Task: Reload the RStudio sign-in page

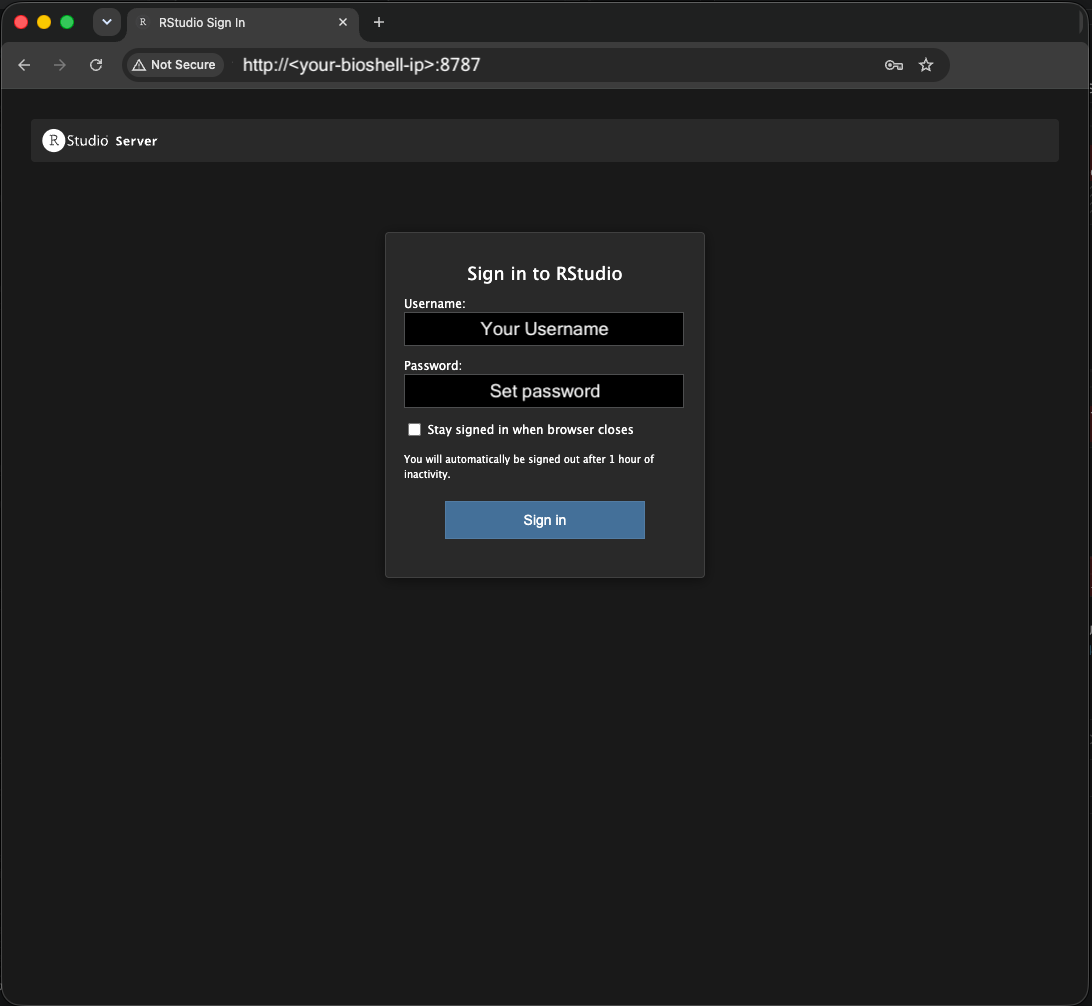Action: 96,65
